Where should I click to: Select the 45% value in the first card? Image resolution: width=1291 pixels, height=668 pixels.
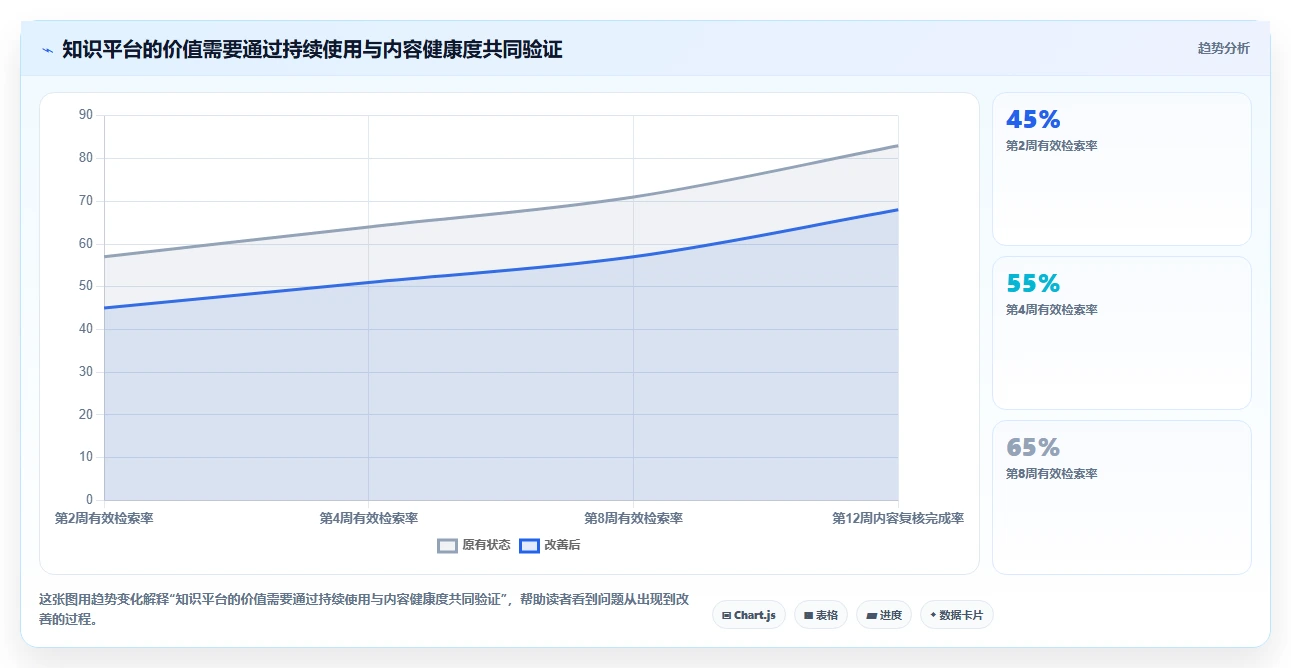click(1033, 119)
